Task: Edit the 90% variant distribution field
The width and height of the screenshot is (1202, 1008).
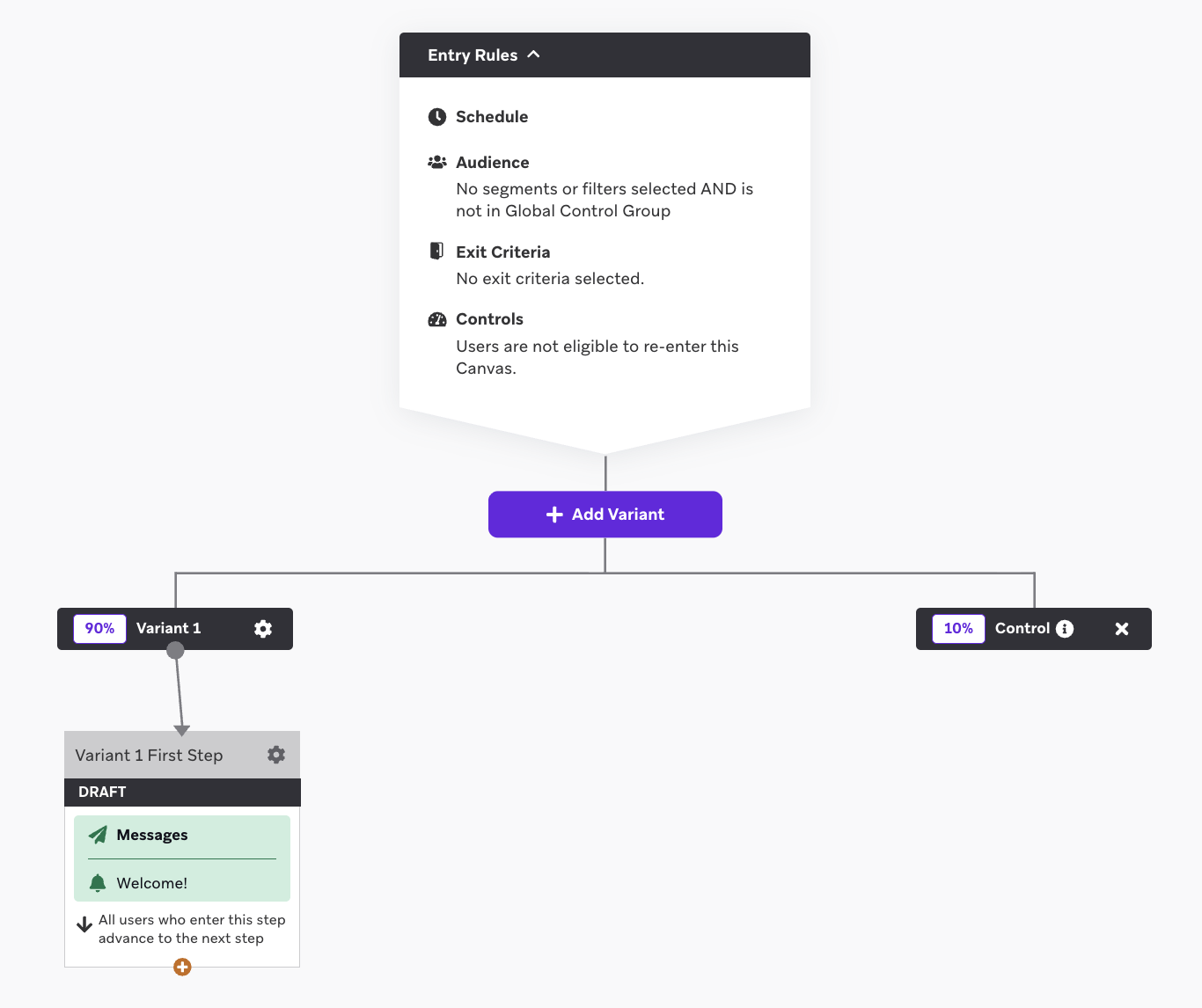Action: click(x=99, y=629)
